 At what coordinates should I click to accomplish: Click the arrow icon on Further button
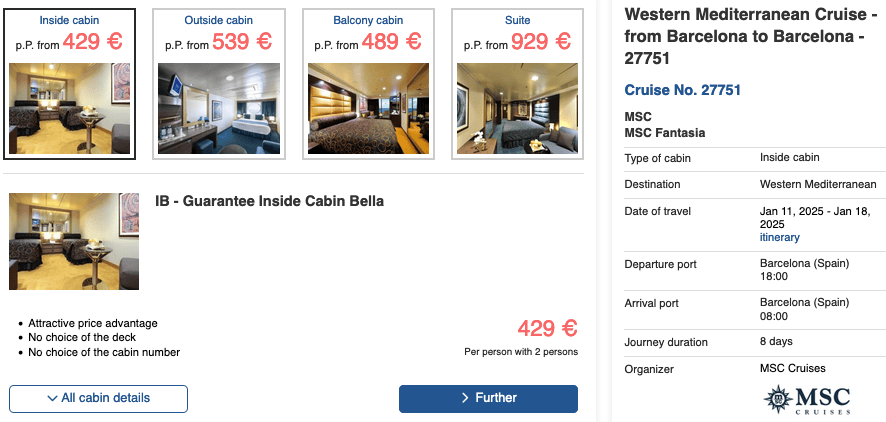coord(466,398)
